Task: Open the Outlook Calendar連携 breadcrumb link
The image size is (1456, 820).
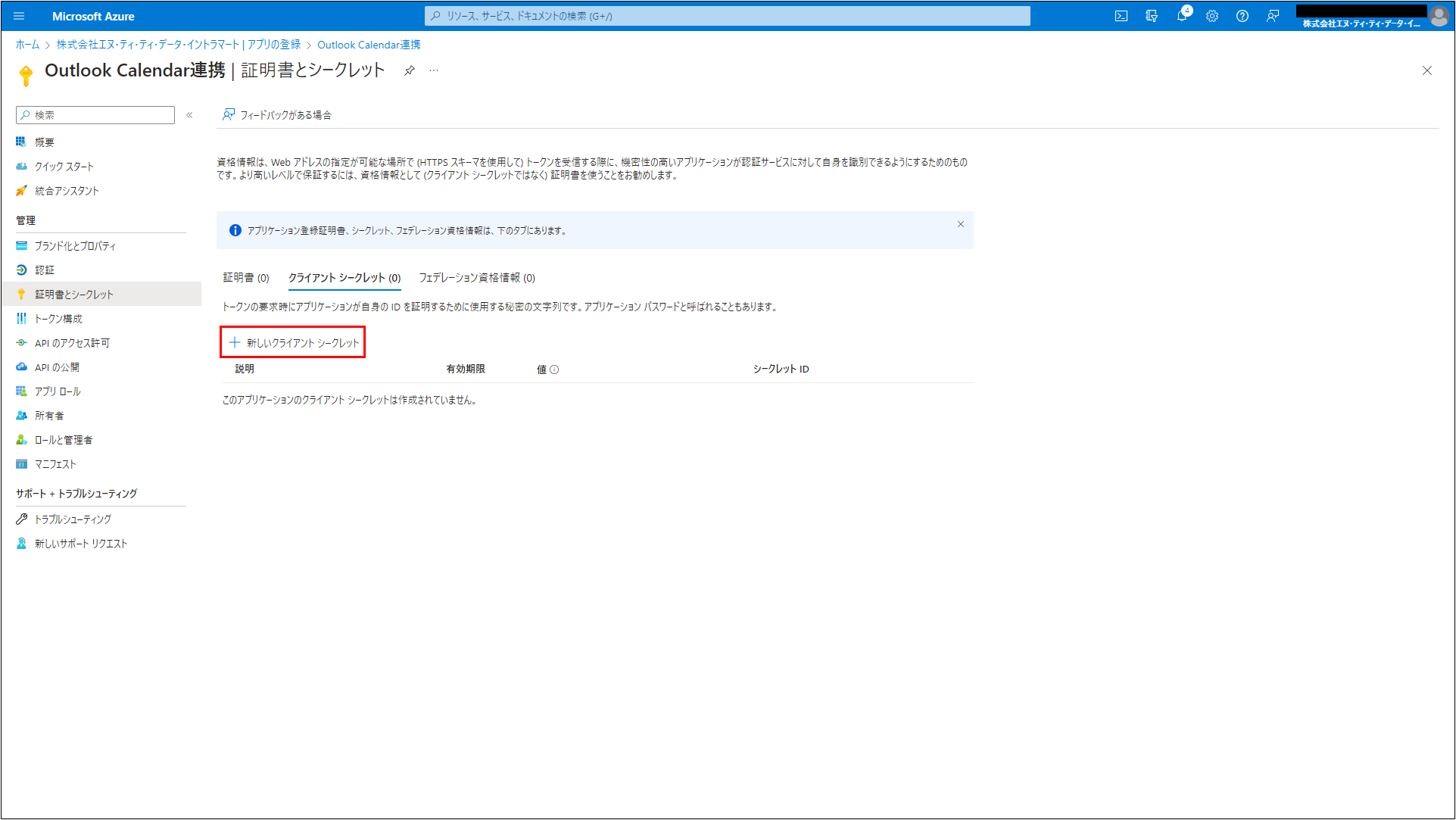Action: click(x=369, y=45)
